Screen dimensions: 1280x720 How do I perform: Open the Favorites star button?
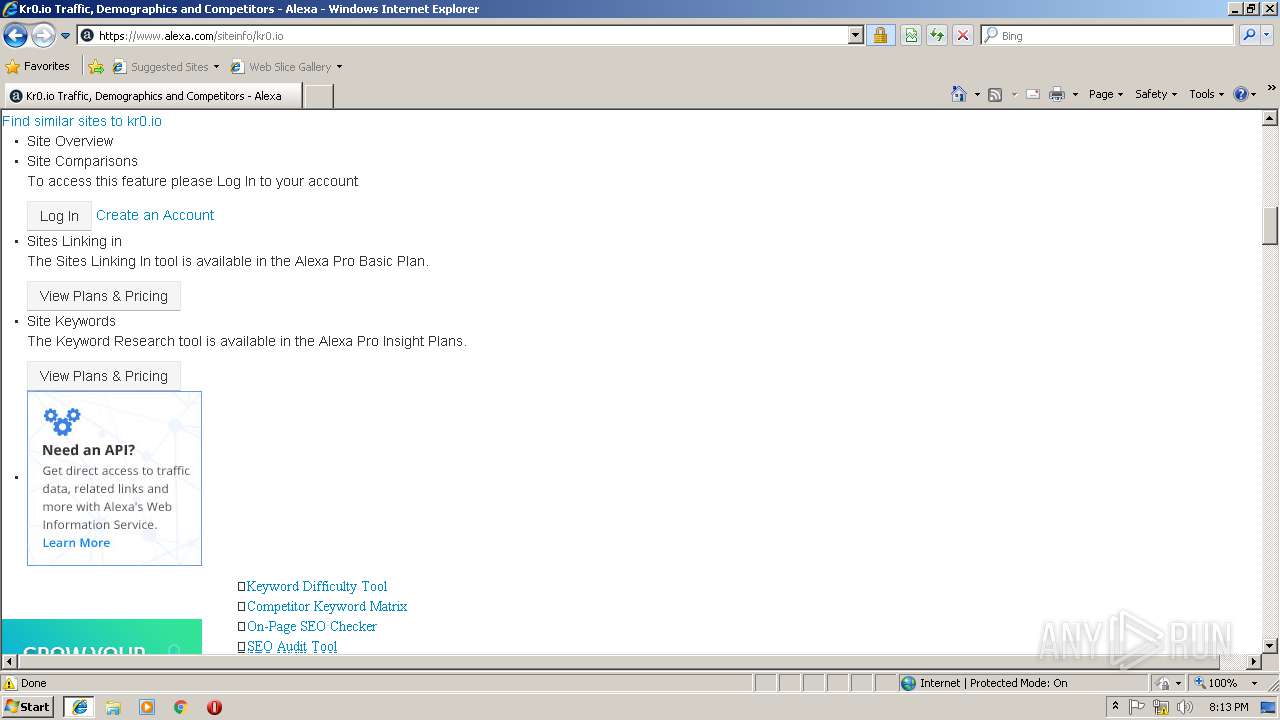[x=37, y=66]
